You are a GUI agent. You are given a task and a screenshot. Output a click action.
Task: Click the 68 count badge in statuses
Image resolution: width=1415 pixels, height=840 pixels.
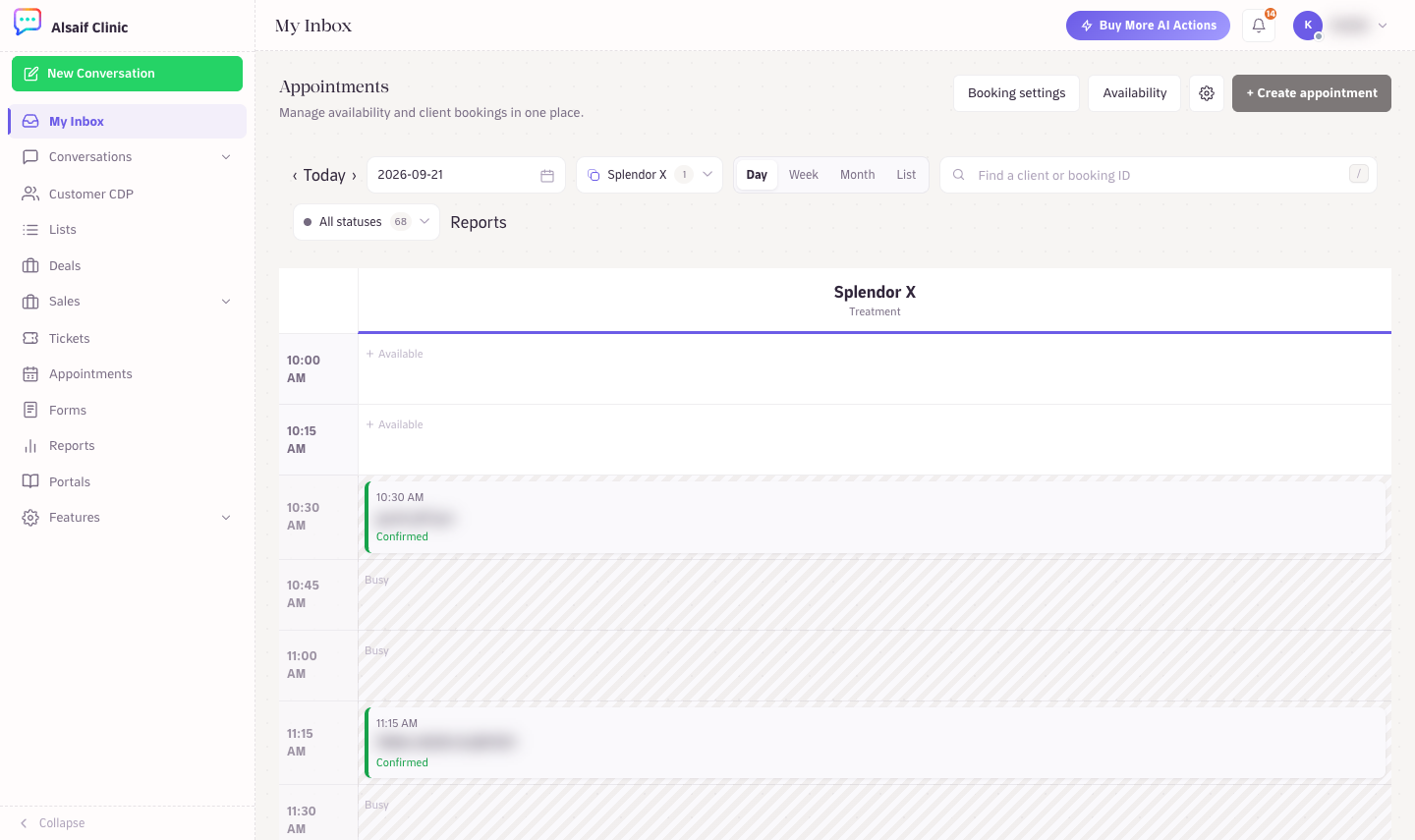[x=401, y=222]
